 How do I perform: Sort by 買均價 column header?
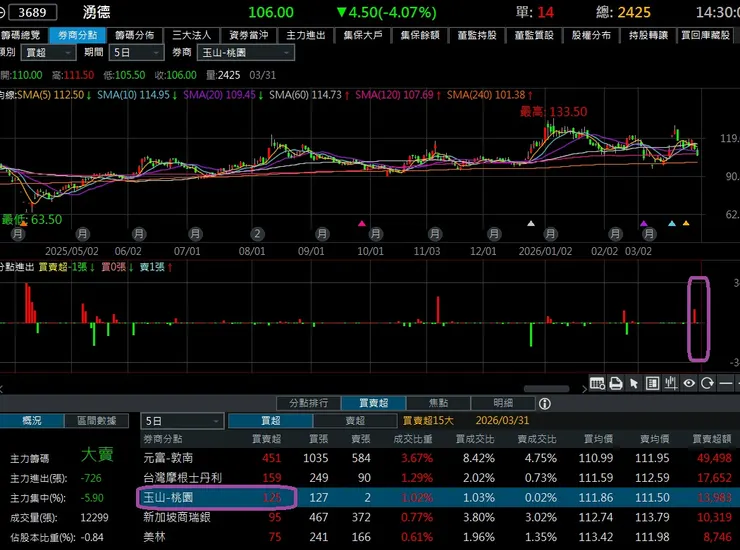pos(598,439)
